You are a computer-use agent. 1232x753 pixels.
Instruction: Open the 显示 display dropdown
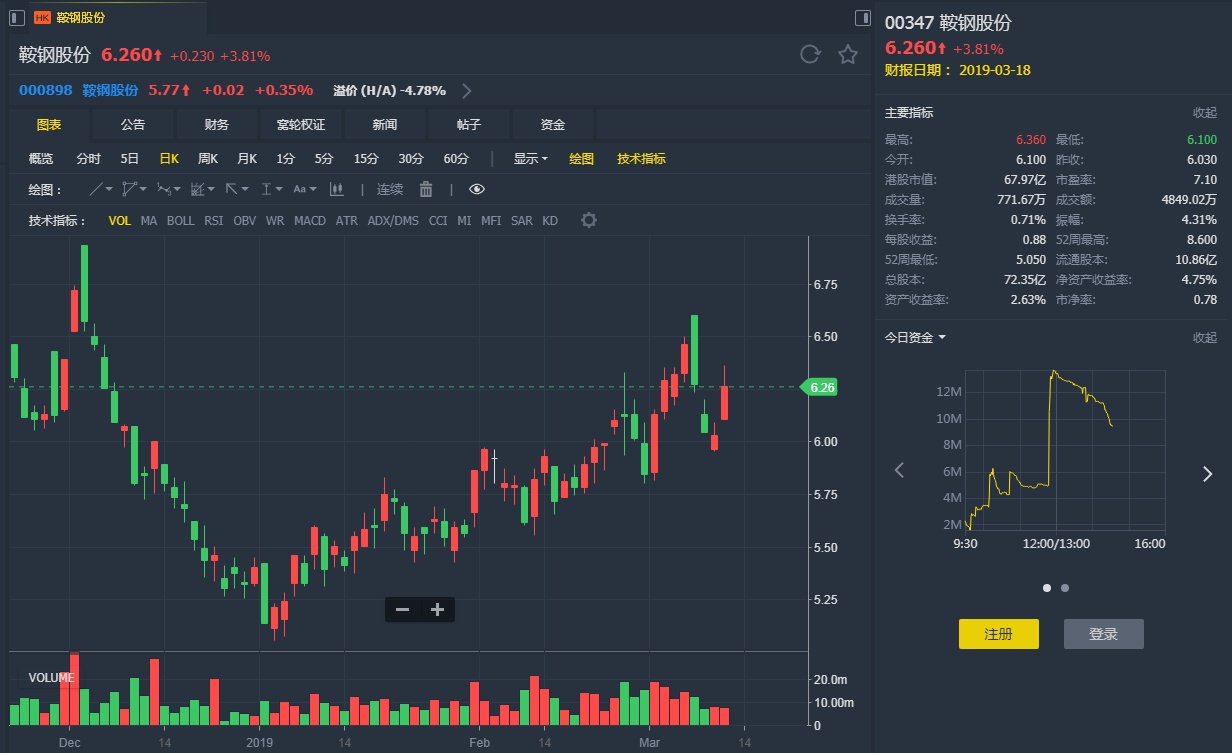pos(530,158)
